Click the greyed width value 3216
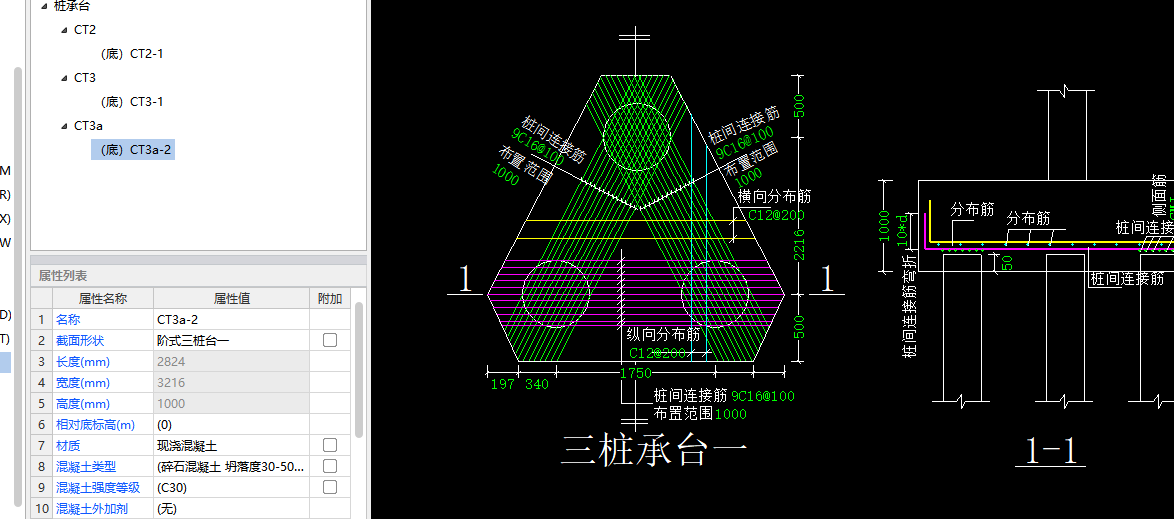 coord(231,383)
